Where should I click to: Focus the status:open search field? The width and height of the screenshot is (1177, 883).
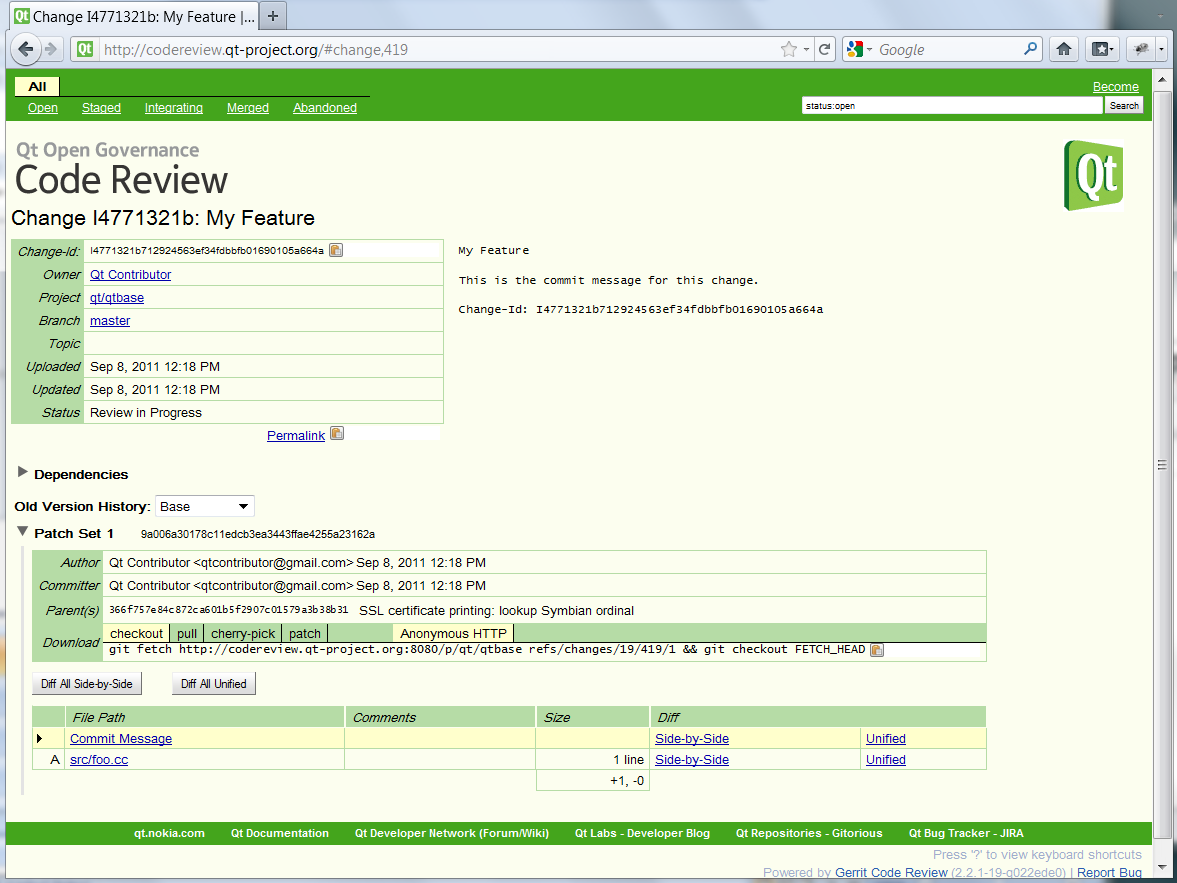tap(952, 105)
